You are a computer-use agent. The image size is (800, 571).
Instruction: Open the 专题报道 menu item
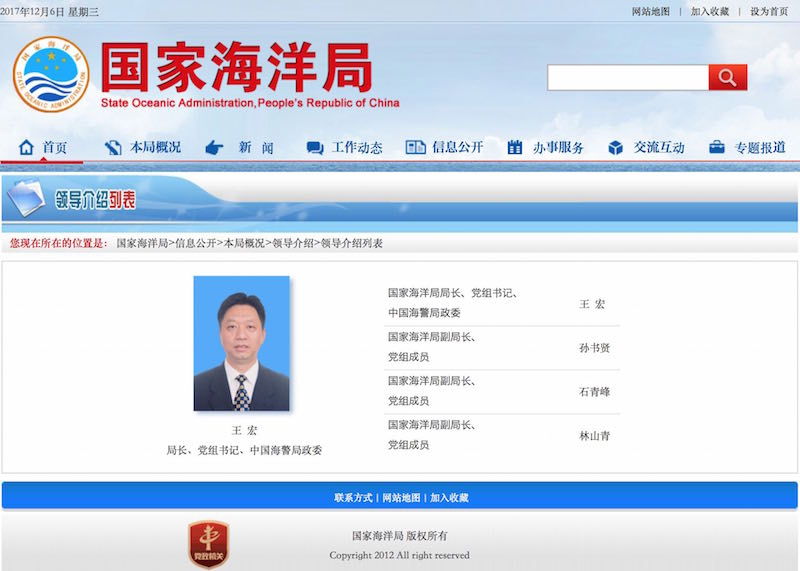760,147
